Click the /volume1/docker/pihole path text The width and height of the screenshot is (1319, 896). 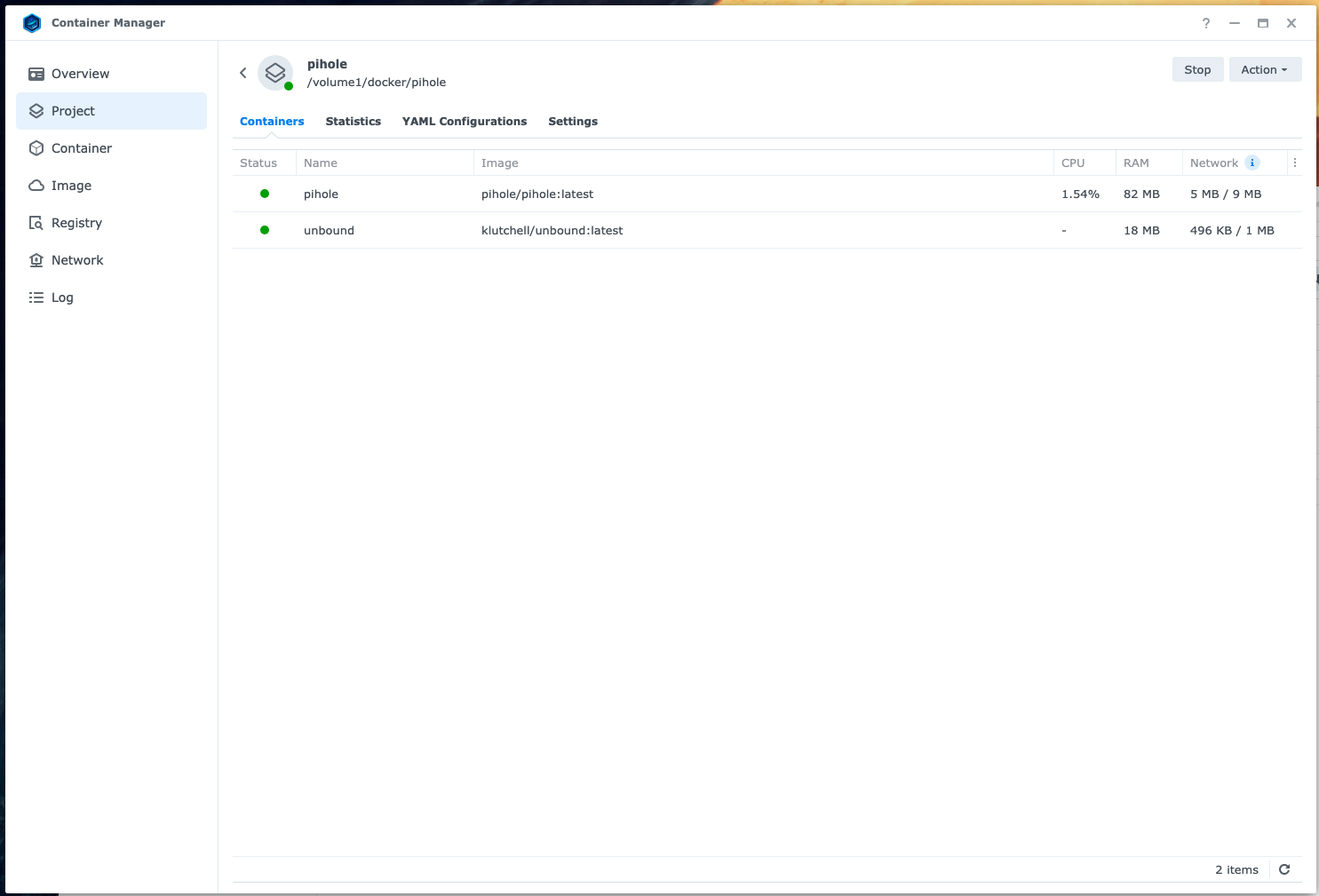pos(377,83)
